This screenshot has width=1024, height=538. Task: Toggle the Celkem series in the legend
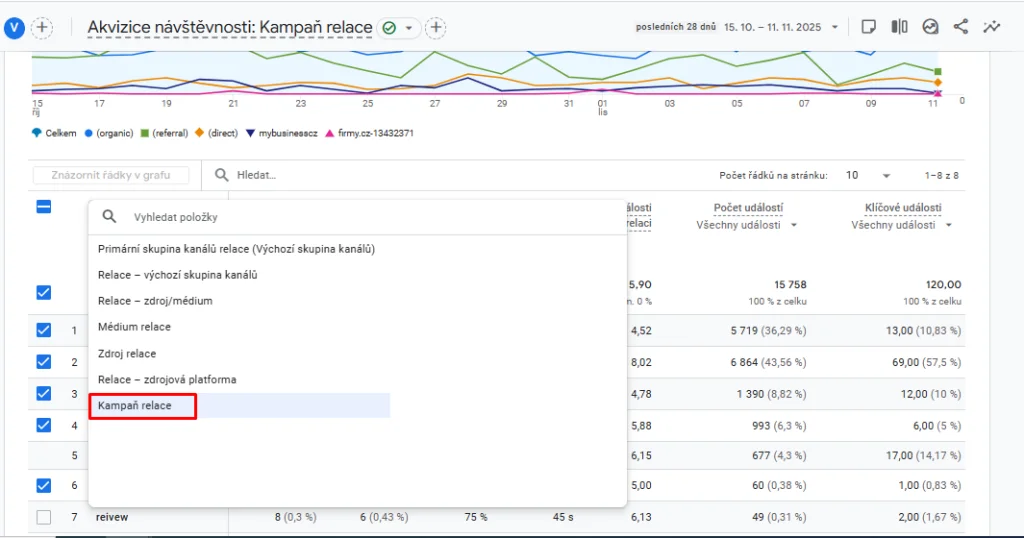pyautogui.click(x=54, y=133)
